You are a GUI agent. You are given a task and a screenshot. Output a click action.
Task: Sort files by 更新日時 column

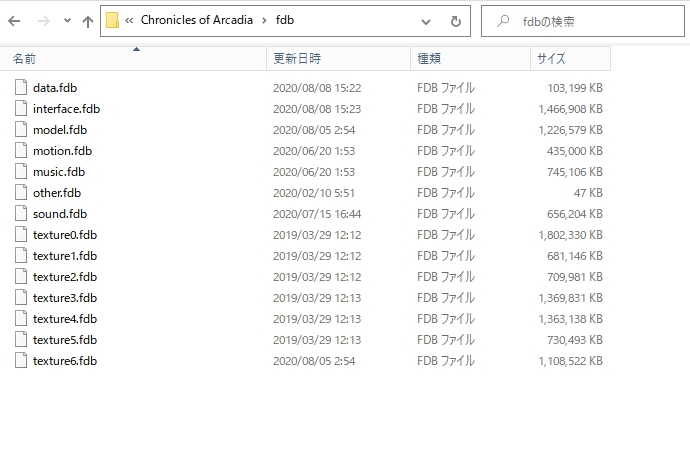pos(296,59)
